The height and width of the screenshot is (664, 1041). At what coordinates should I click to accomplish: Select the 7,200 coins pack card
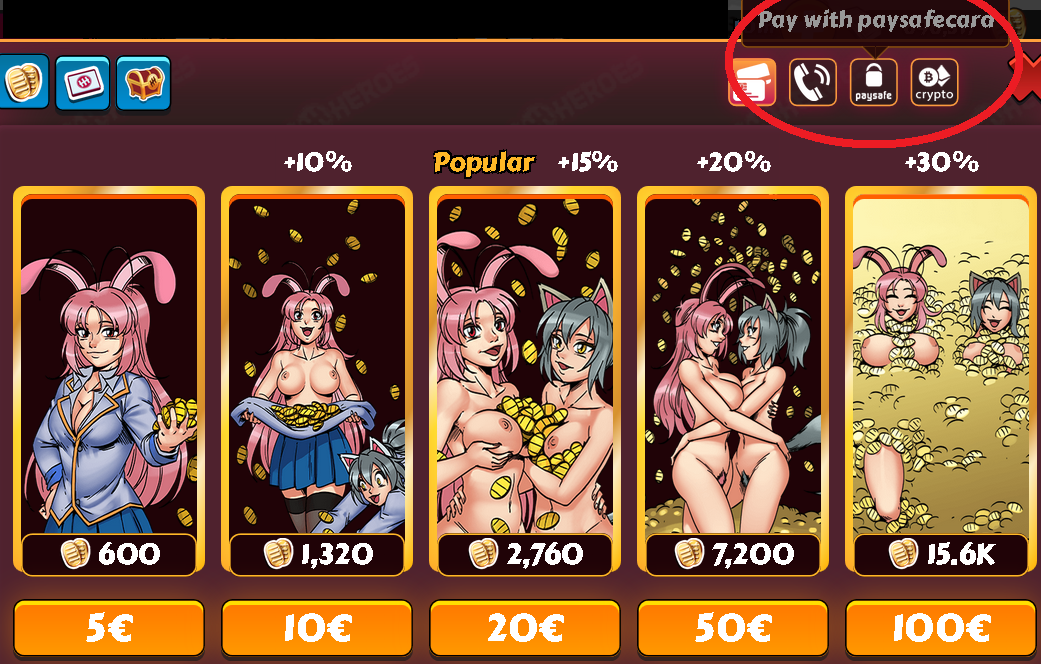pos(732,381)
